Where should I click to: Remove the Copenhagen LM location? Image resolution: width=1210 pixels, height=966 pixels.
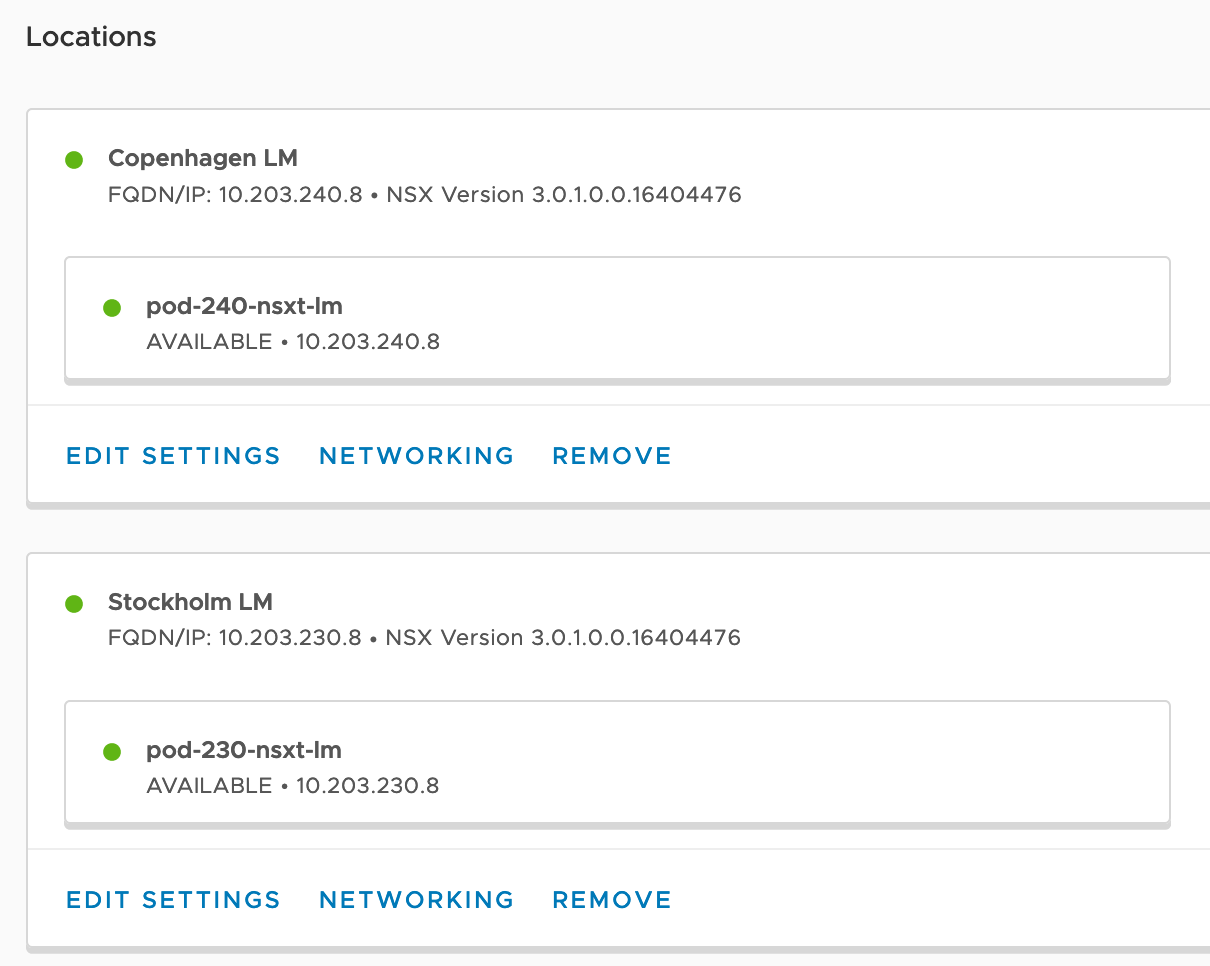(612, 456)
